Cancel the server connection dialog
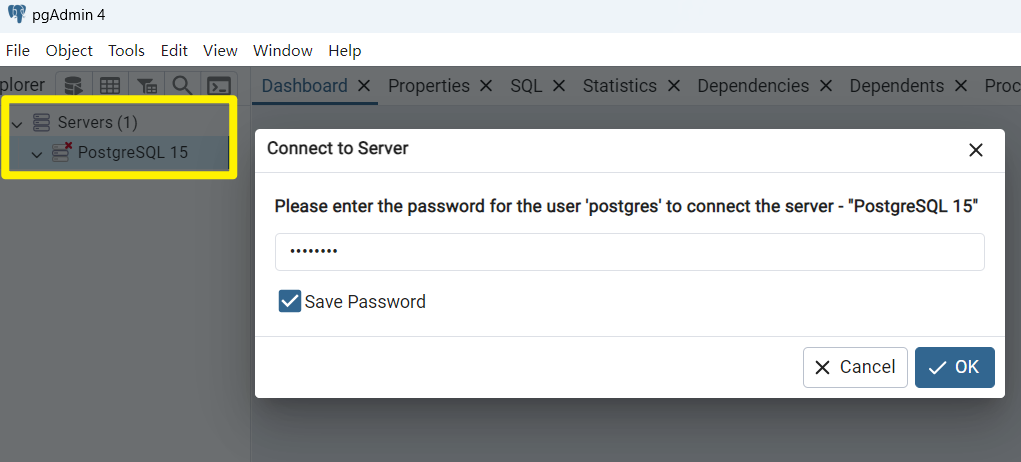This screenshot has height=462, width=1021. pyautogui.click(x=855, y=367)
